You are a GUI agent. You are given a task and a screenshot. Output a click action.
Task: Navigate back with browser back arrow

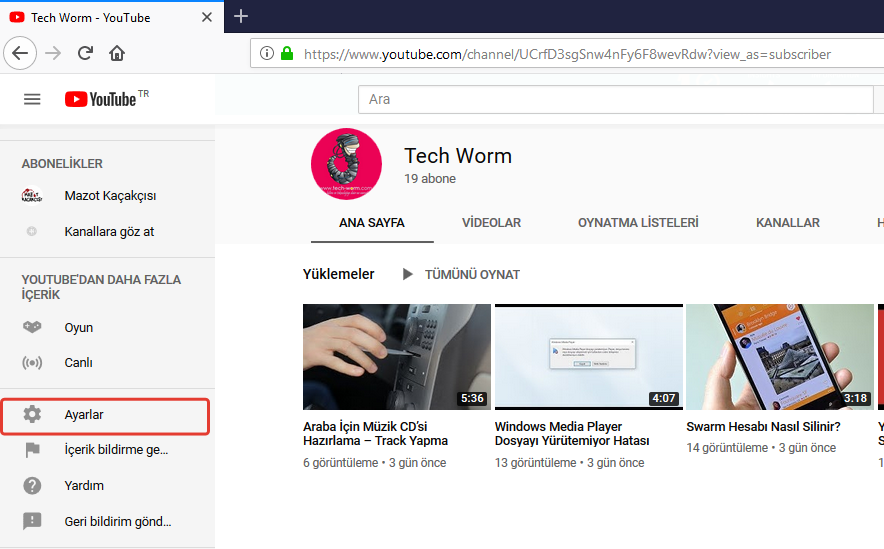[x=21, y=53]
